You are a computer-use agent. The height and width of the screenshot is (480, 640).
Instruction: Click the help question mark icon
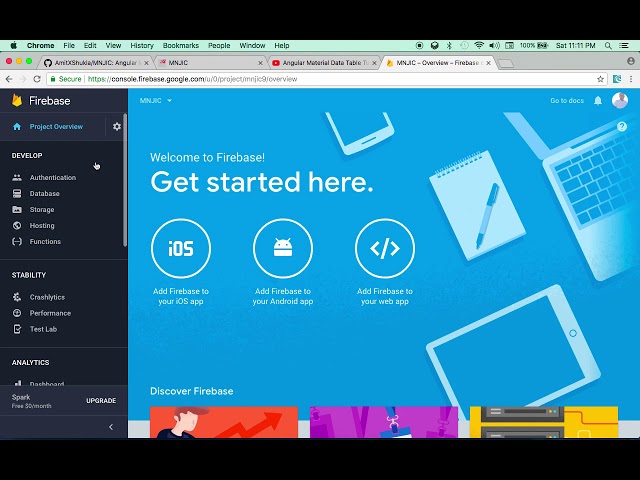point(622,127)
